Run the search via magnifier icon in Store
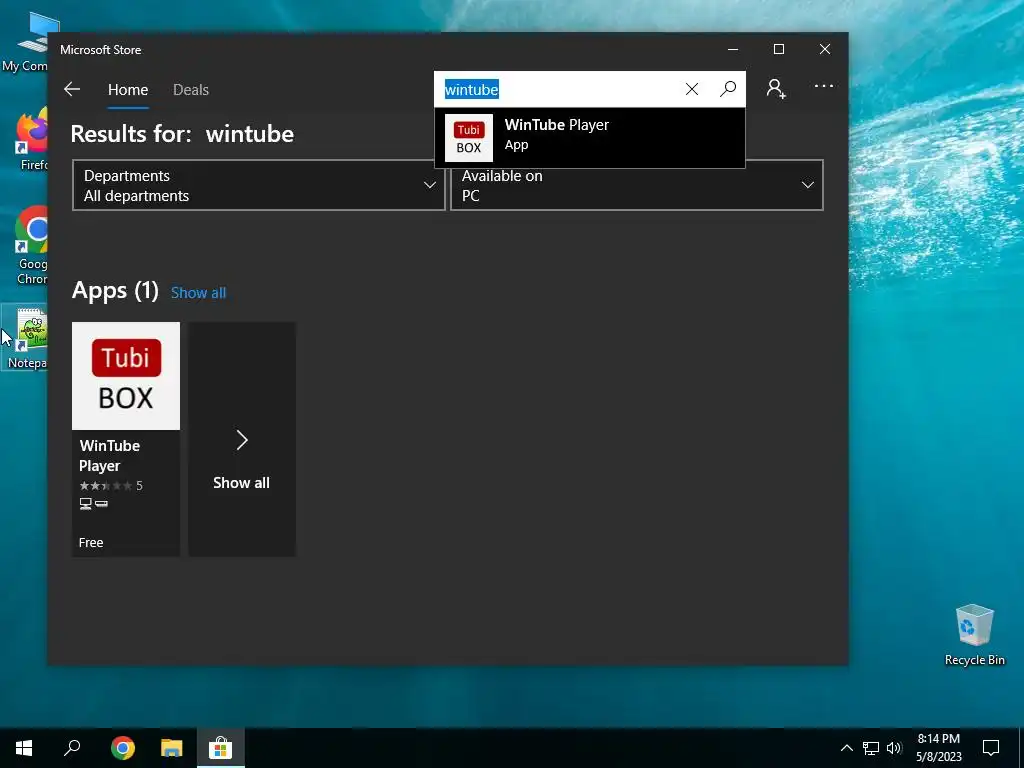Screen dimensions: 1024x768 click(x=728, y=89)
